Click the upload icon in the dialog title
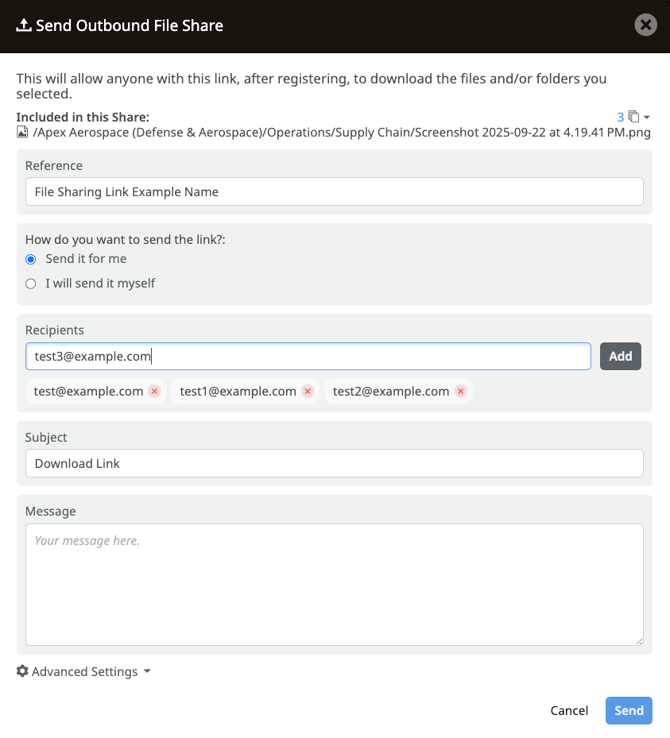The image size is (670, 738). [x=24, y=25]
